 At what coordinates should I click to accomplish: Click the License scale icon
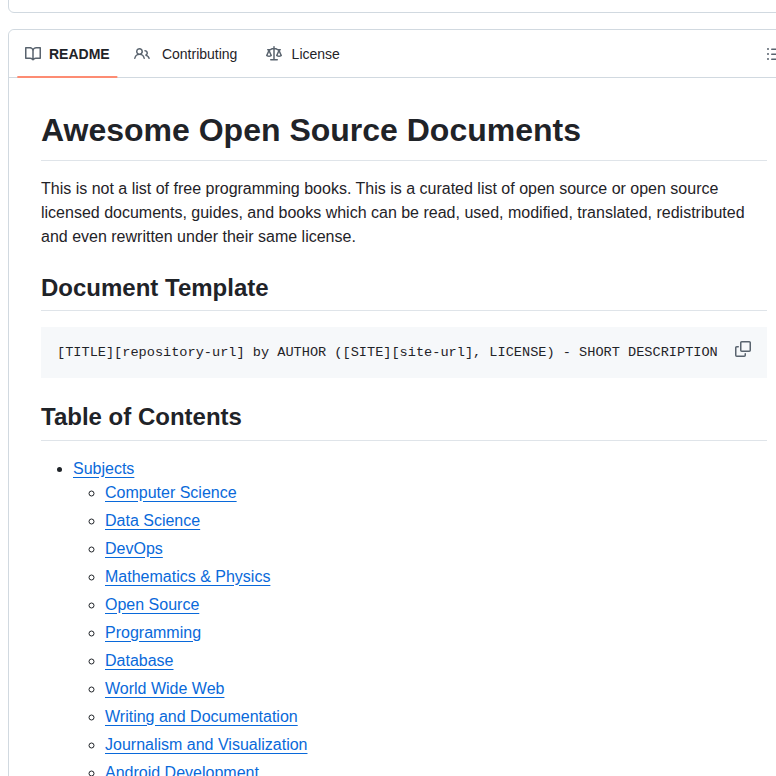point(274,53)
